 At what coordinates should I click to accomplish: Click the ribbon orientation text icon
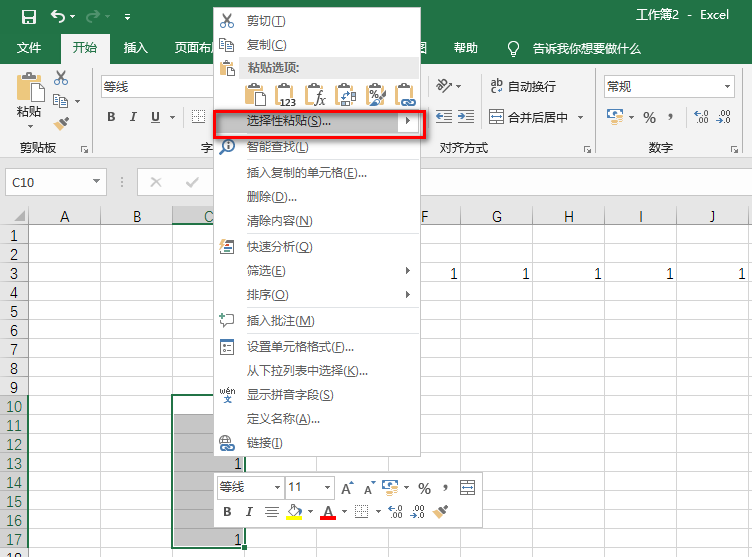pos(444,85)
